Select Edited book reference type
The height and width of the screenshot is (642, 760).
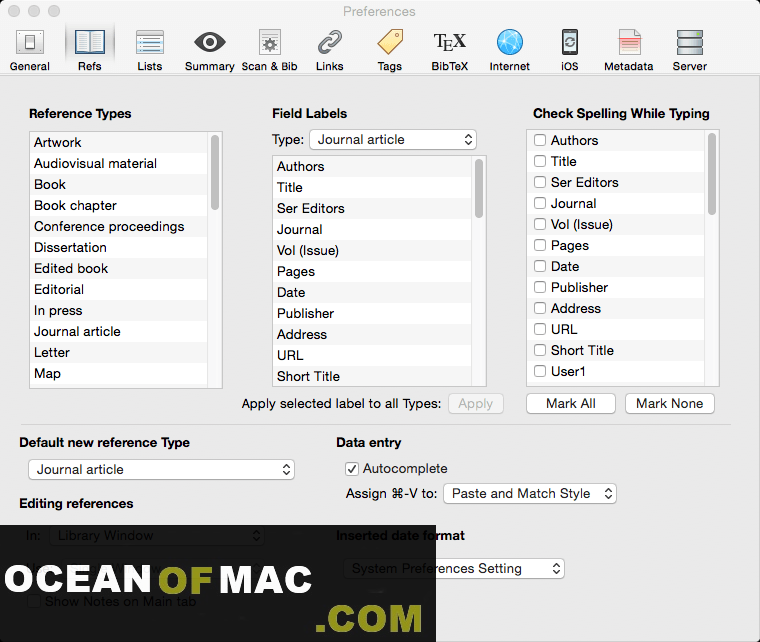click(119, 268)
